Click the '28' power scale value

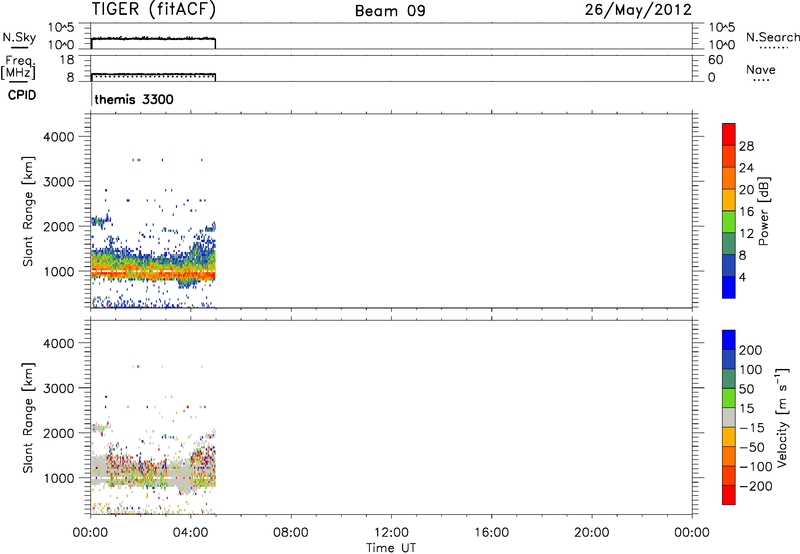[746, 147]
